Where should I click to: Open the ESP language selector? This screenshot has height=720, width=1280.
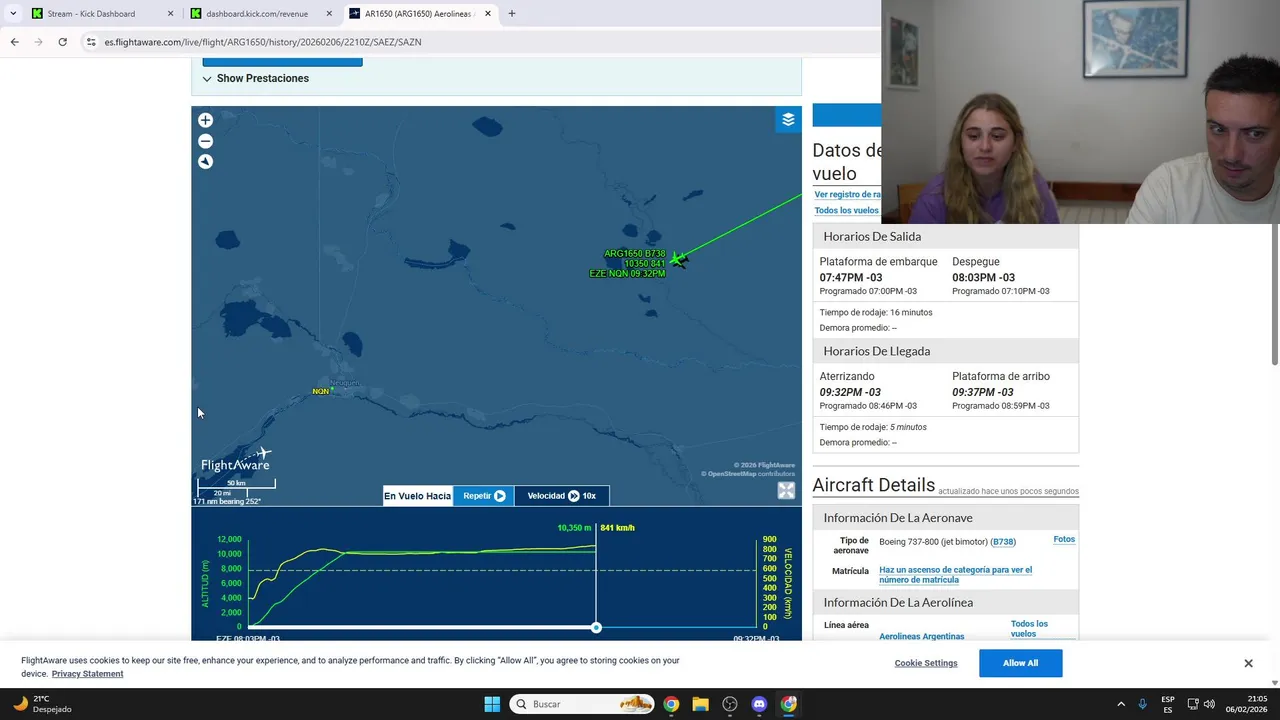[1168, 704]
